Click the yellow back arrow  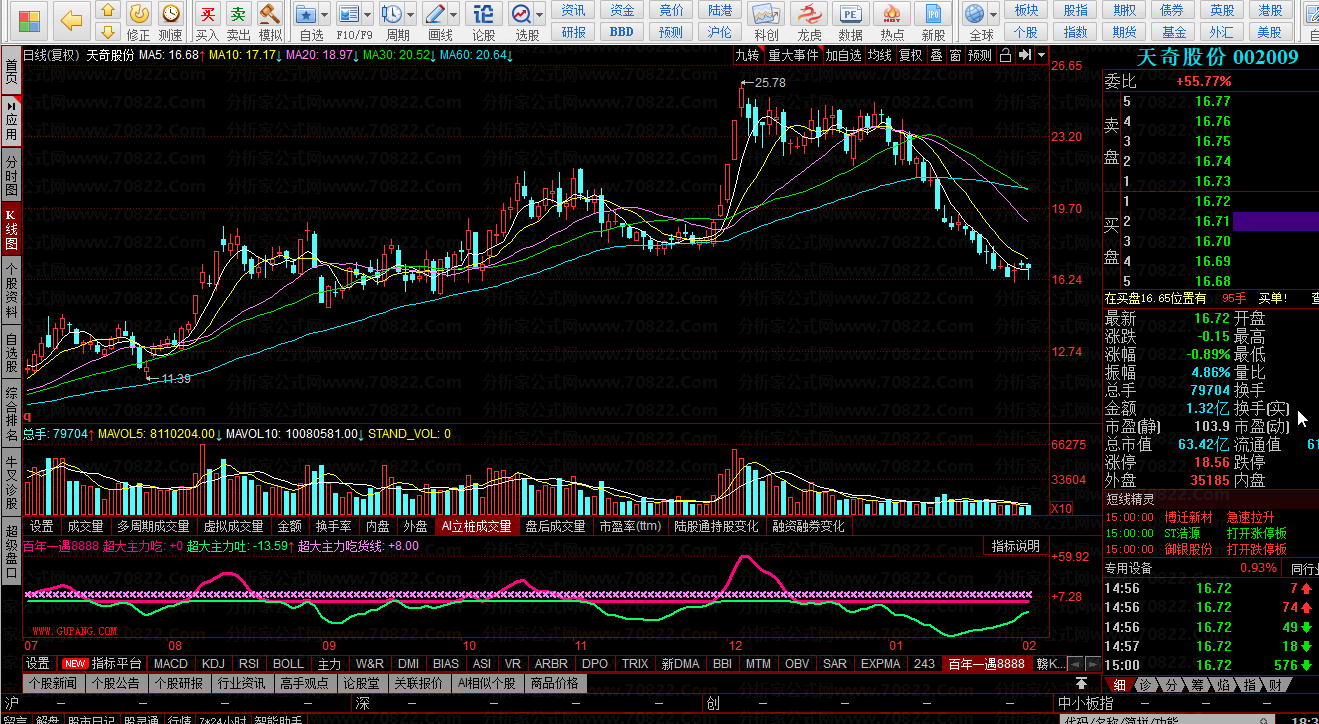click(x=70, y=20)
